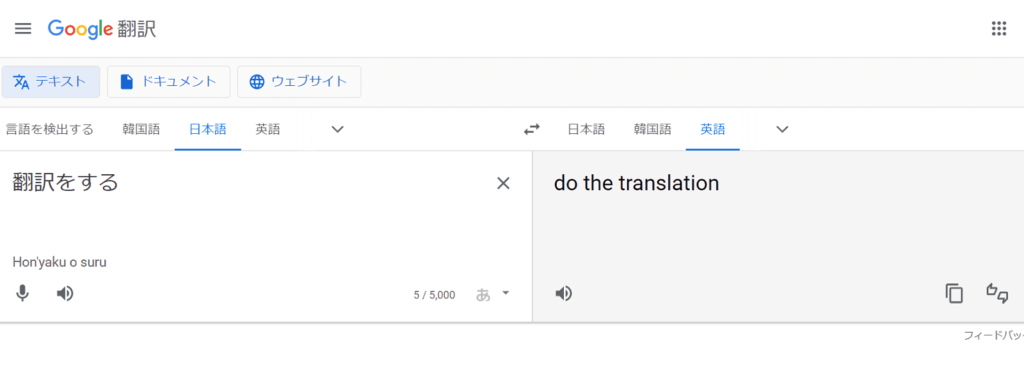
Task: Choose 日本語 as the target language
Action: 586,129
